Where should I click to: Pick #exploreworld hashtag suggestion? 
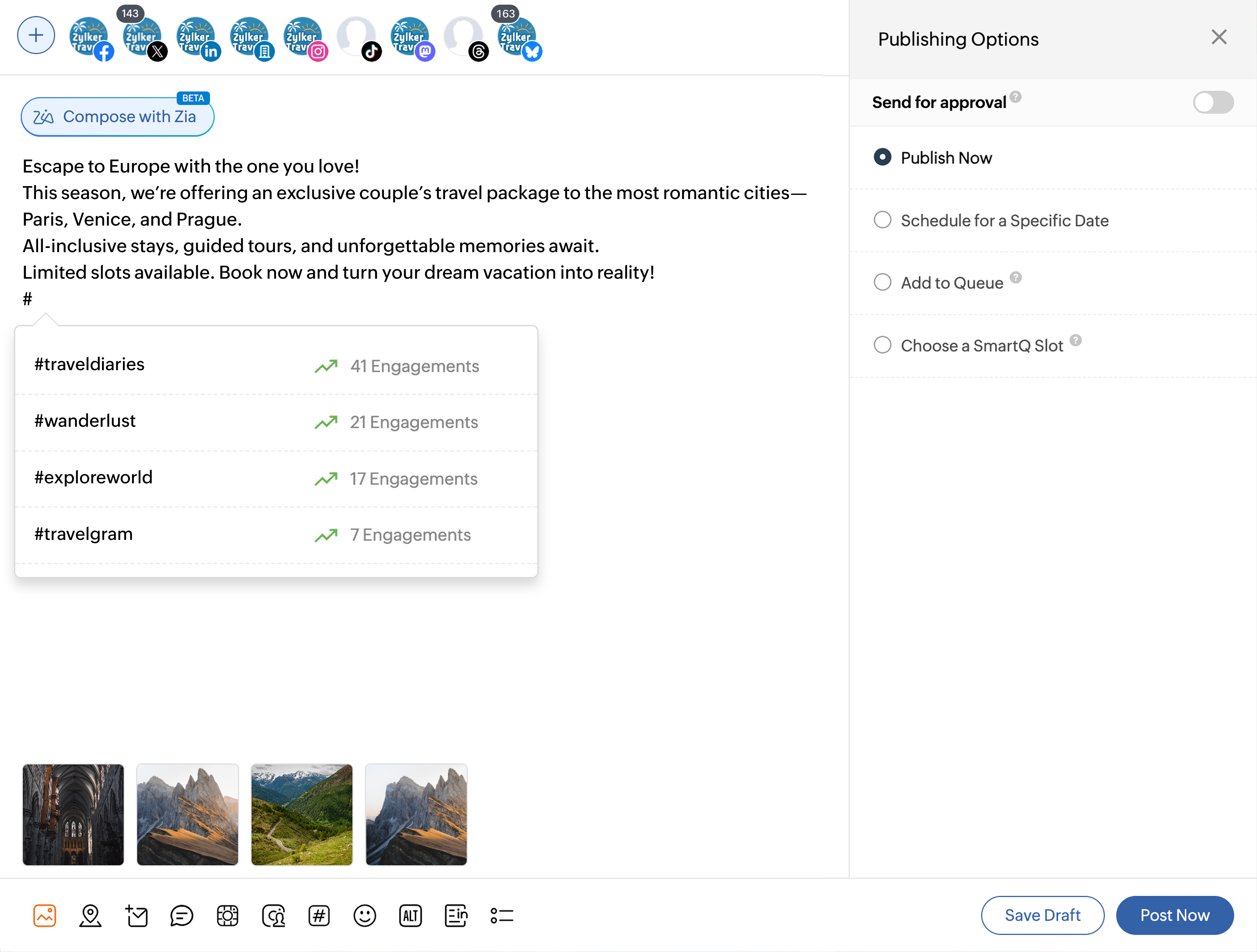[x=93, y=477]
